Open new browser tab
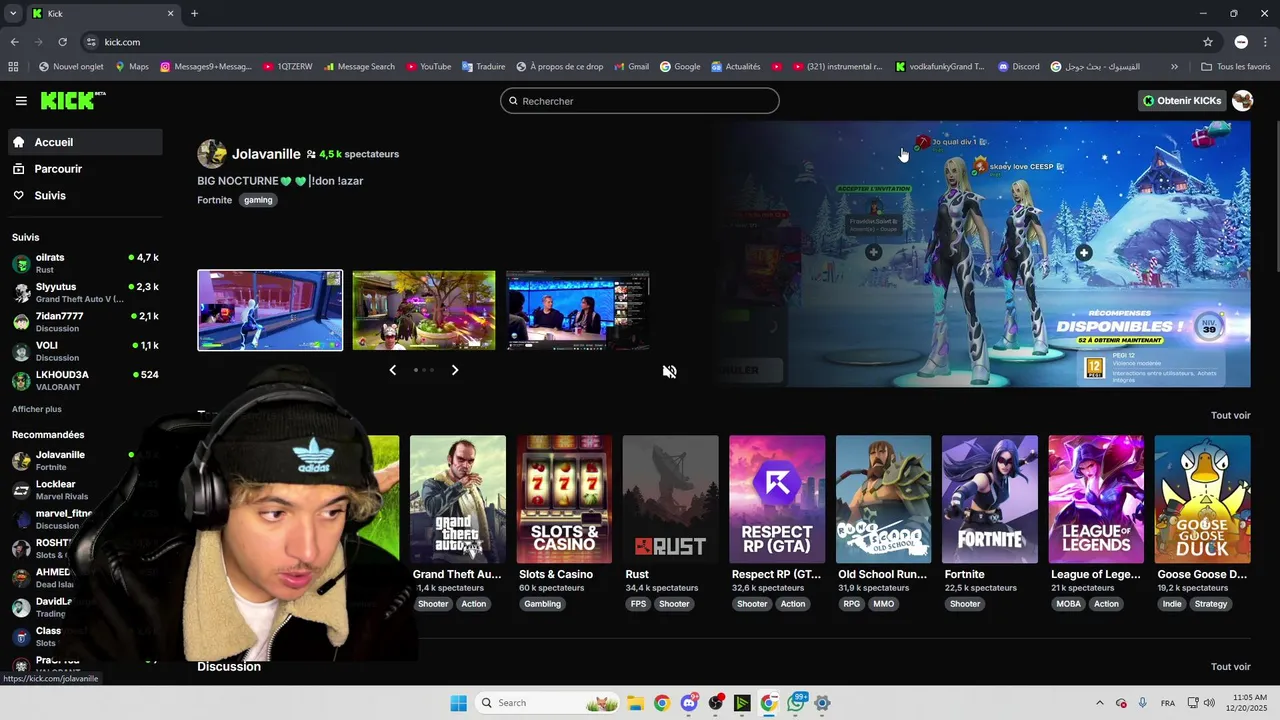The height and width of the screenshot is (720, 1280). click(x=194, y=13)
